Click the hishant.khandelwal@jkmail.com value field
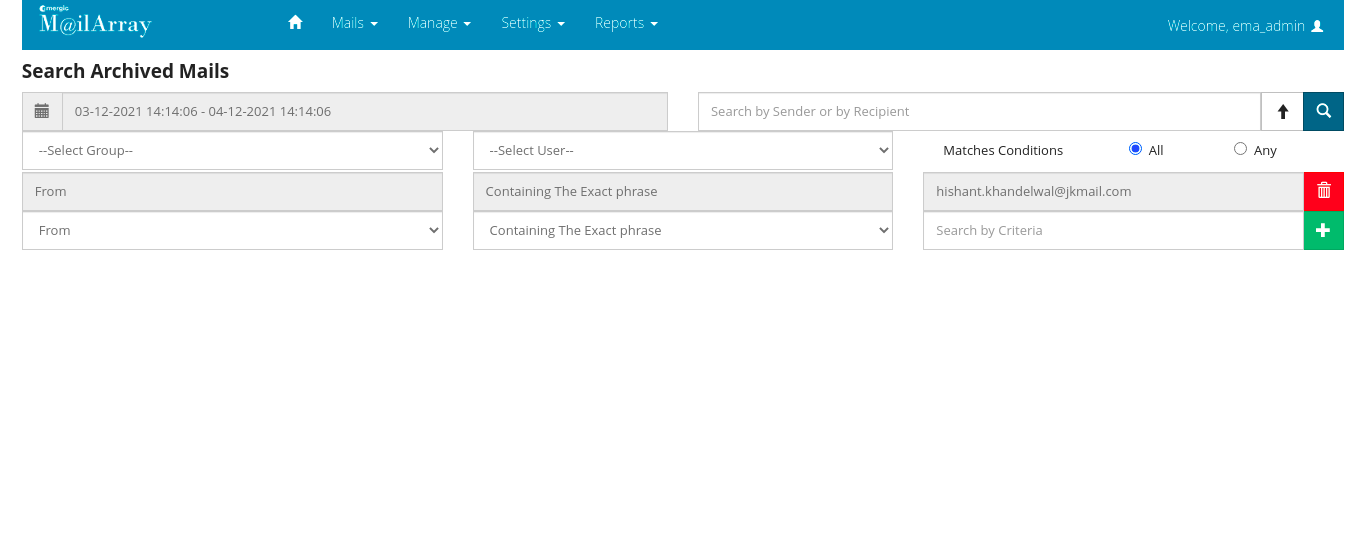 1113,191
